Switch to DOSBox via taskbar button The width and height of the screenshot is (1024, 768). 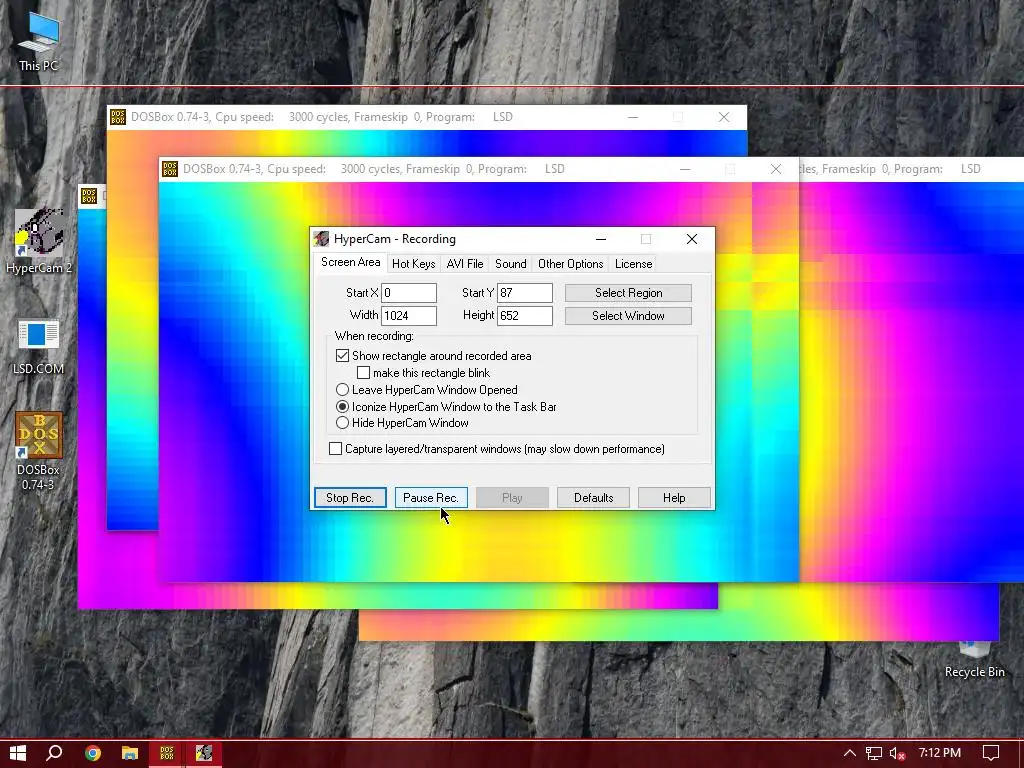point(167,753)
